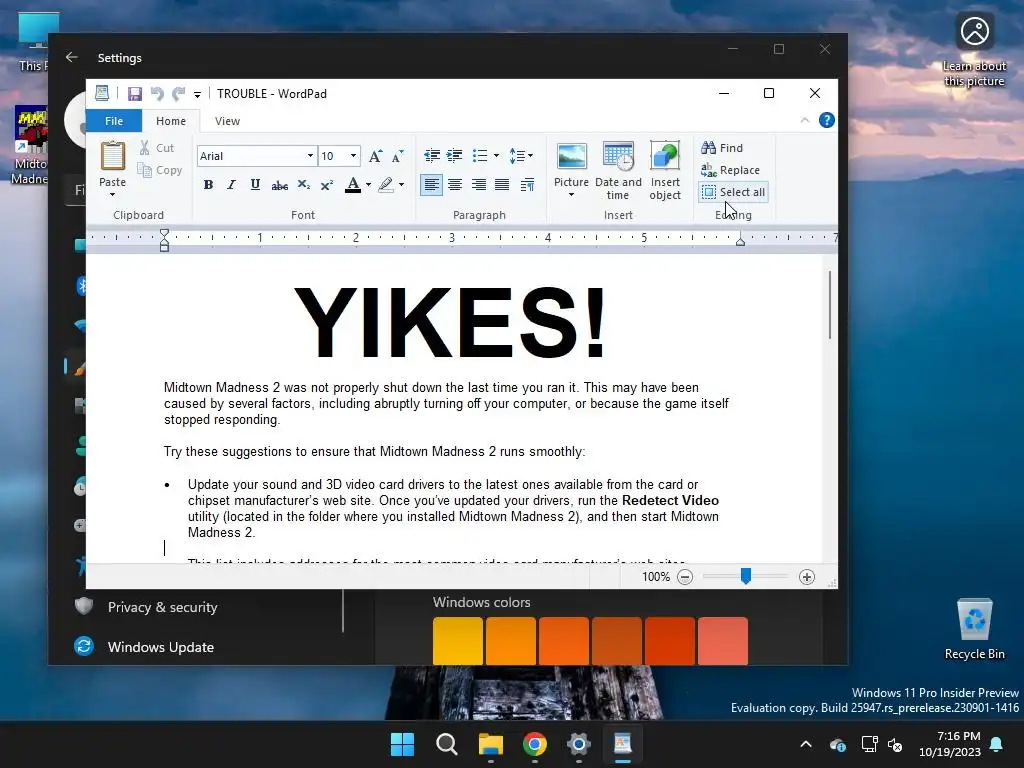Click the Decrease indent icon
The width and height of the screenshot is (1024, 768).
(432, 155)
